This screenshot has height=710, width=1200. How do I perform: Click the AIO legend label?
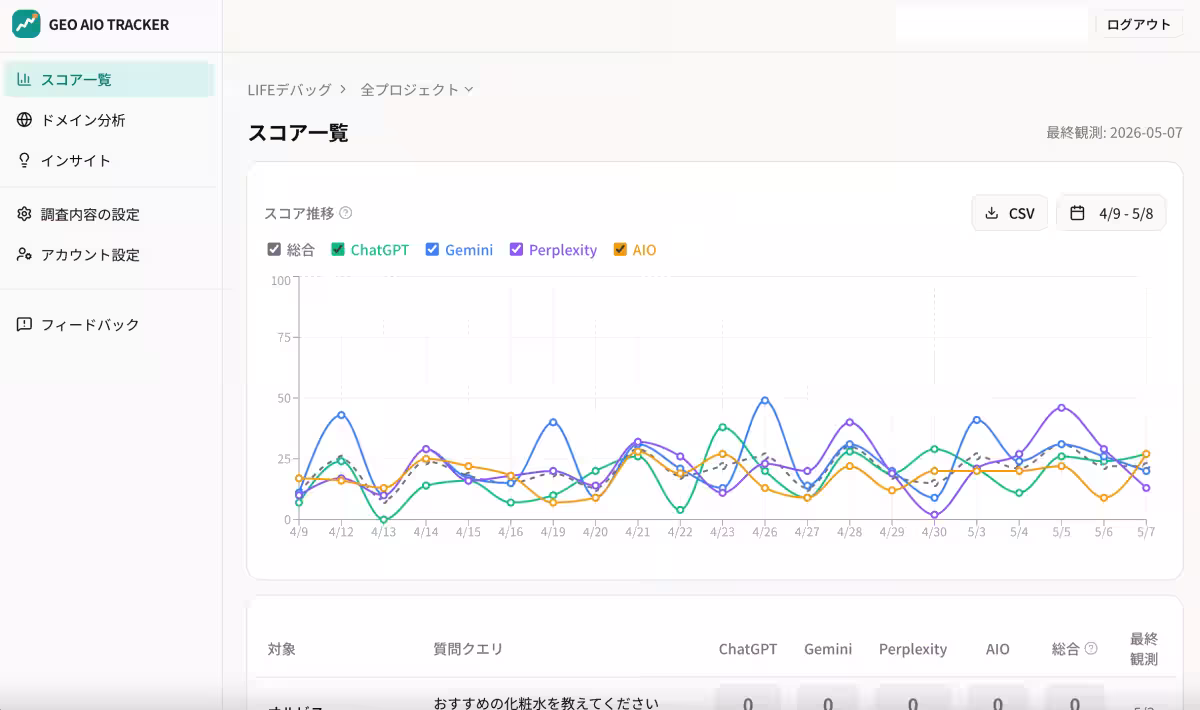point(645,250)
